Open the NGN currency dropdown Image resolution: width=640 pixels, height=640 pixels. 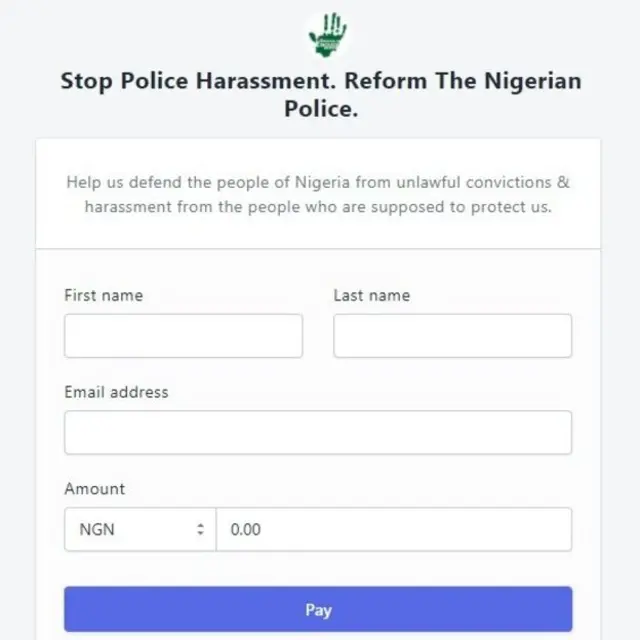click(x=140, y=529)
